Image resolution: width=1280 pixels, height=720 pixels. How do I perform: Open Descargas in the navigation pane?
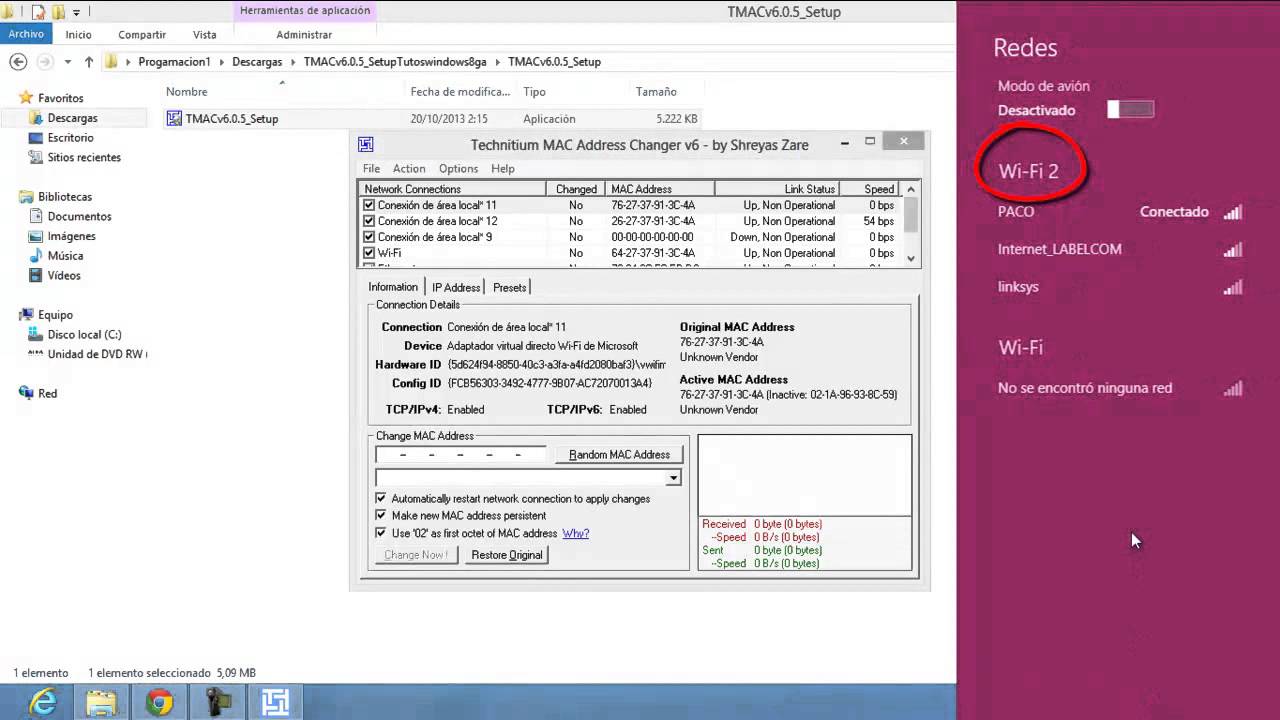coord(72,118)
